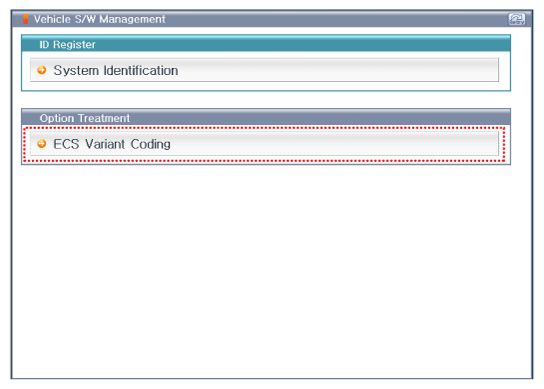Click the orange icon next to Vehicle S/W Management
This screenshot has height=389, width=544.
(x=25, y=19)
